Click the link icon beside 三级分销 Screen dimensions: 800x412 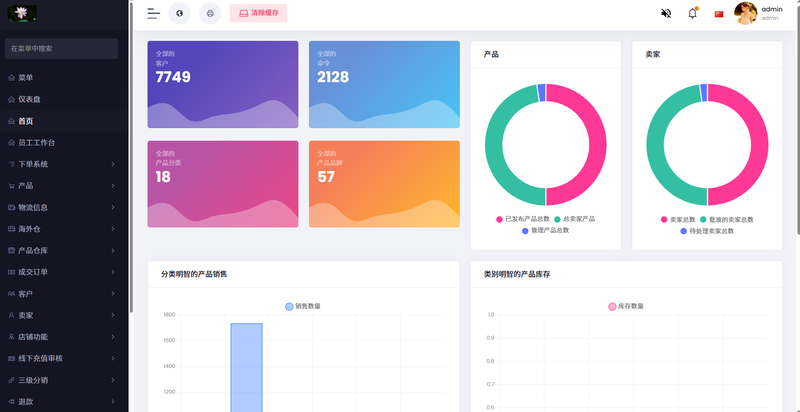(11, 380)
